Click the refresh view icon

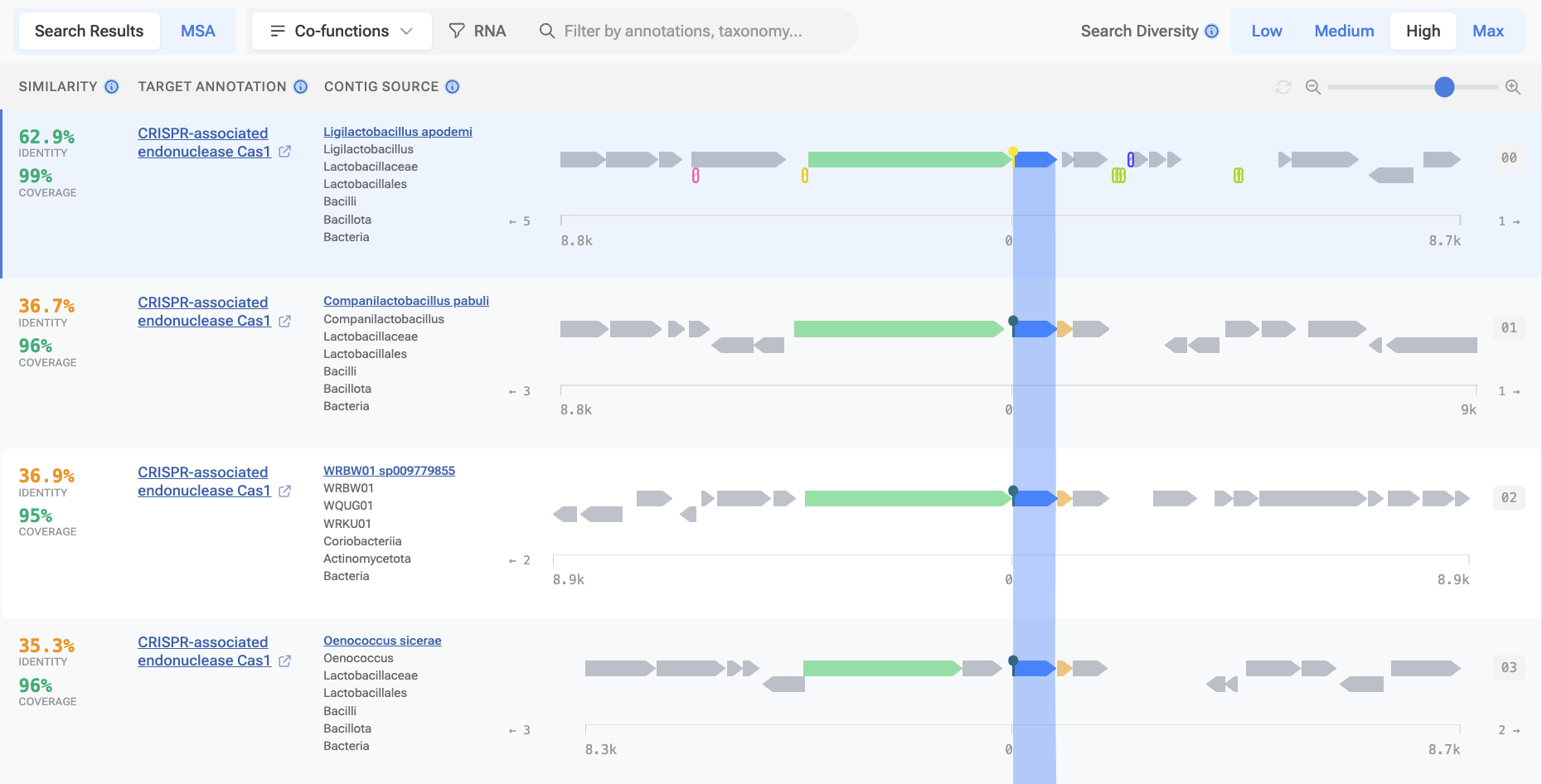point(1283,87)
